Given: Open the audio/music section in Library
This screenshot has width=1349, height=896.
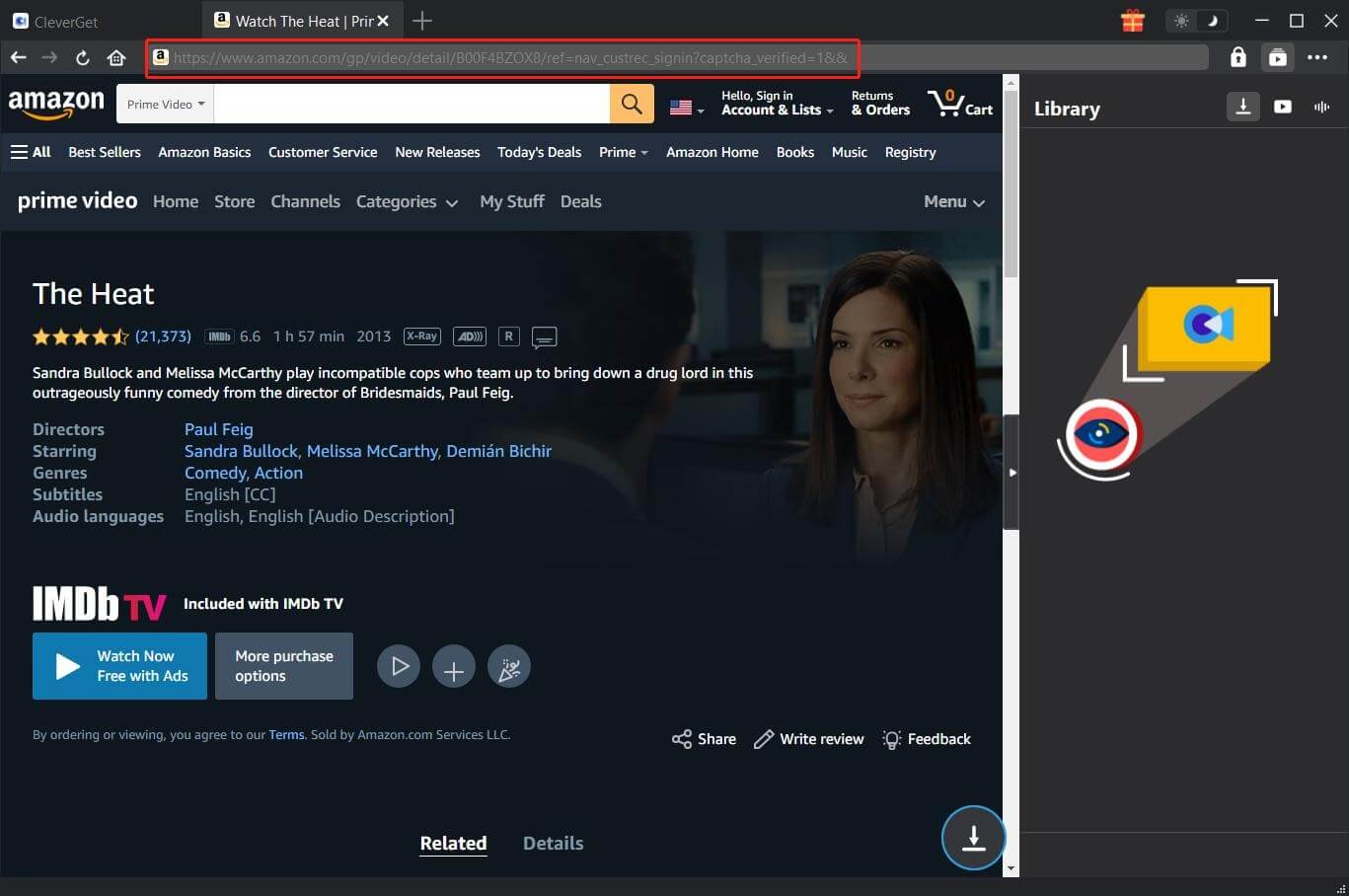Looking at the screenshot, I should tap(1321, 107).
